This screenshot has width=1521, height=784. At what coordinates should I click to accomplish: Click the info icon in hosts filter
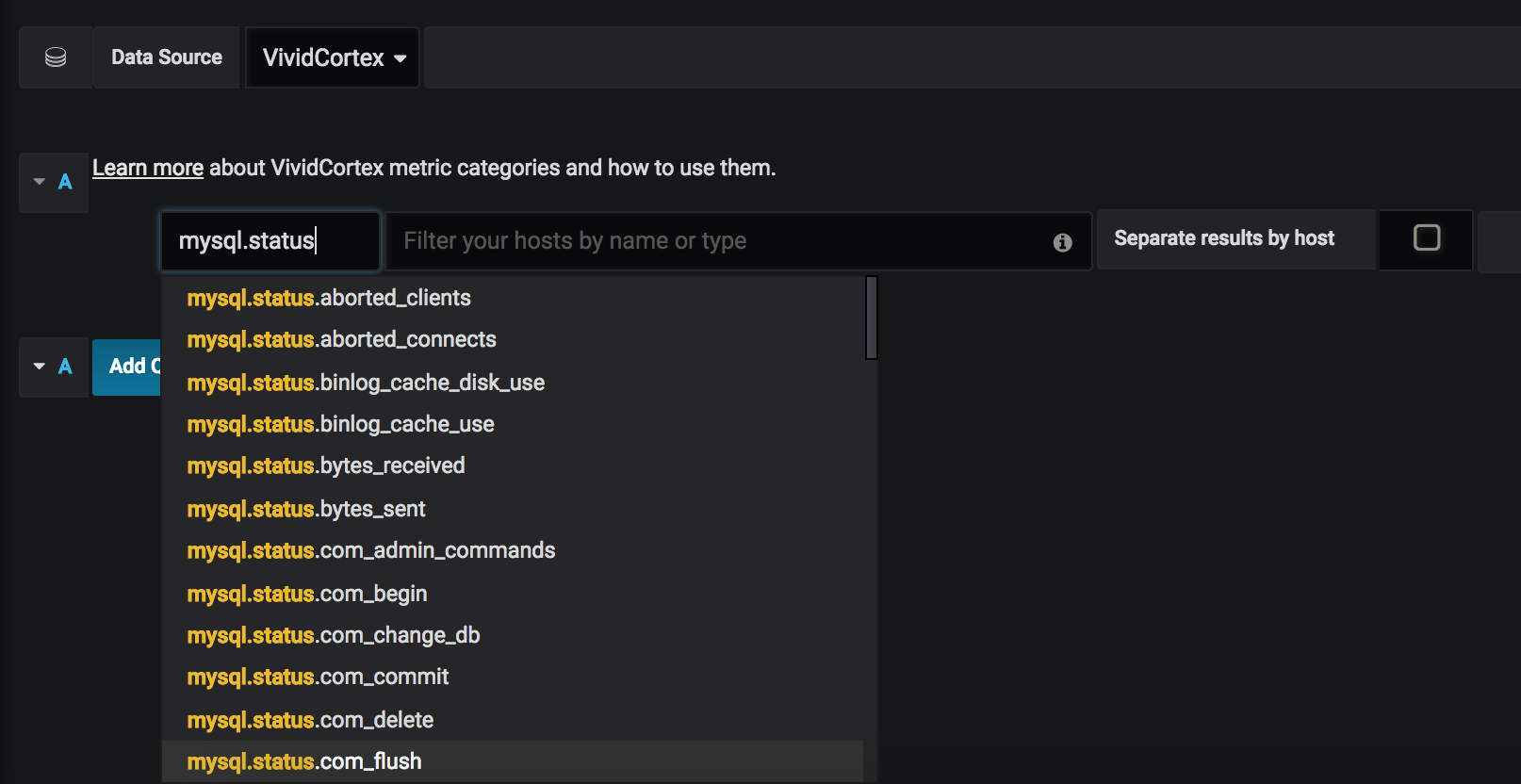tap(1062, 242)
